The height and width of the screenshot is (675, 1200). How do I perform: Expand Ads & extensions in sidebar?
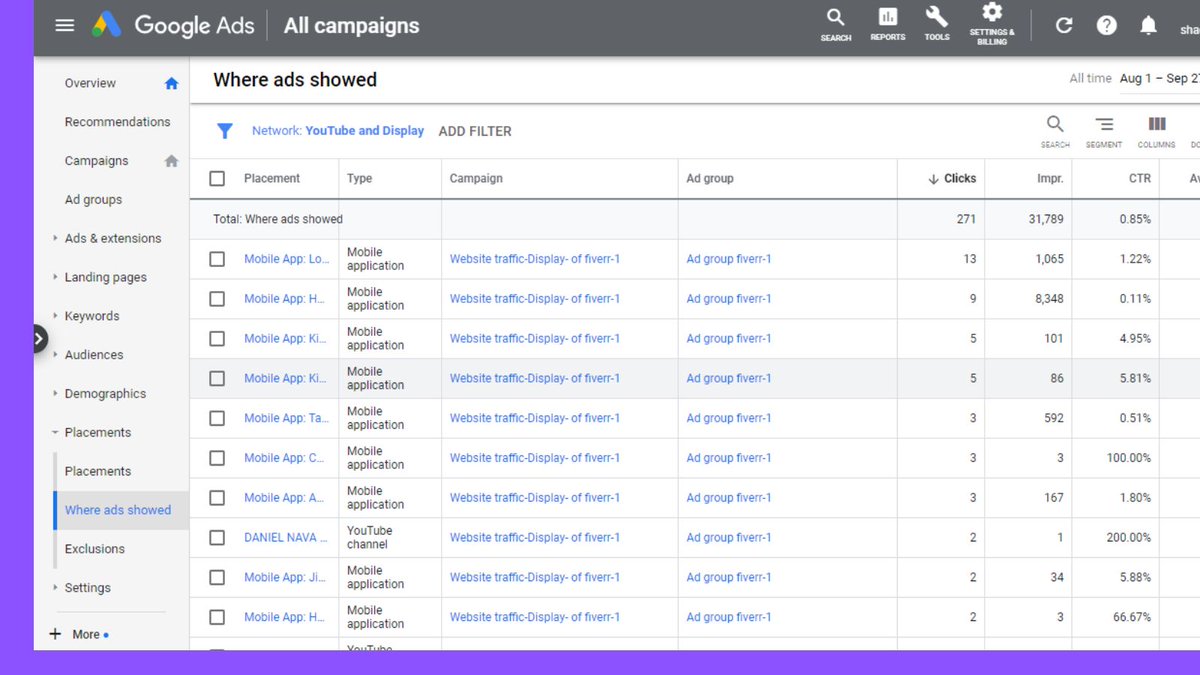(55, 238)
